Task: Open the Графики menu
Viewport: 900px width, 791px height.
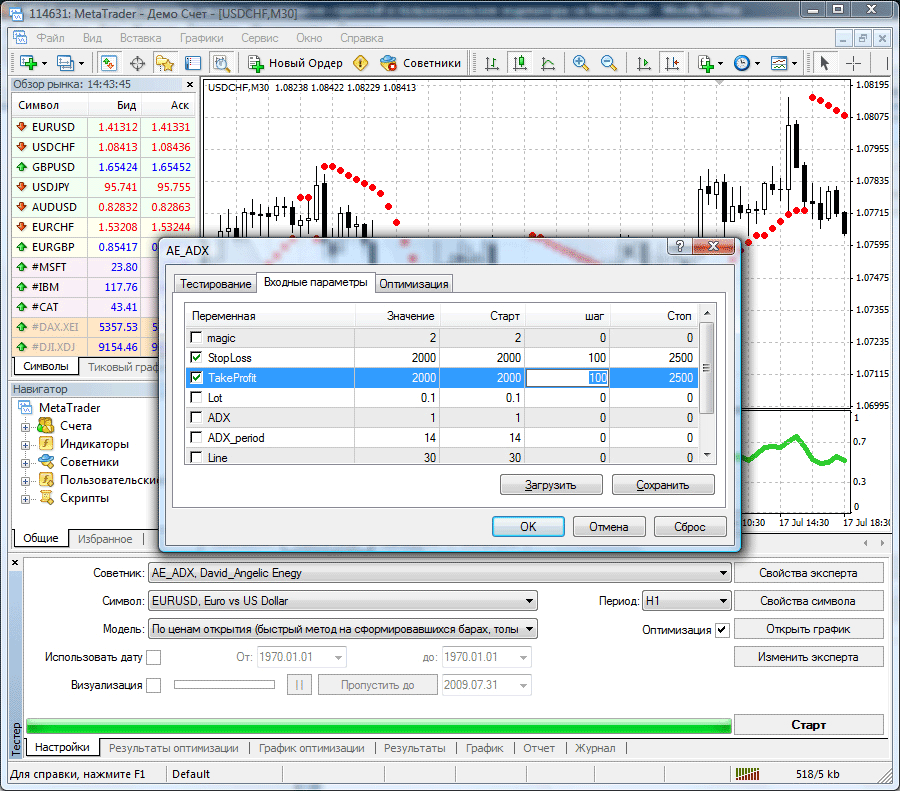Action: (x=201, y=38)
